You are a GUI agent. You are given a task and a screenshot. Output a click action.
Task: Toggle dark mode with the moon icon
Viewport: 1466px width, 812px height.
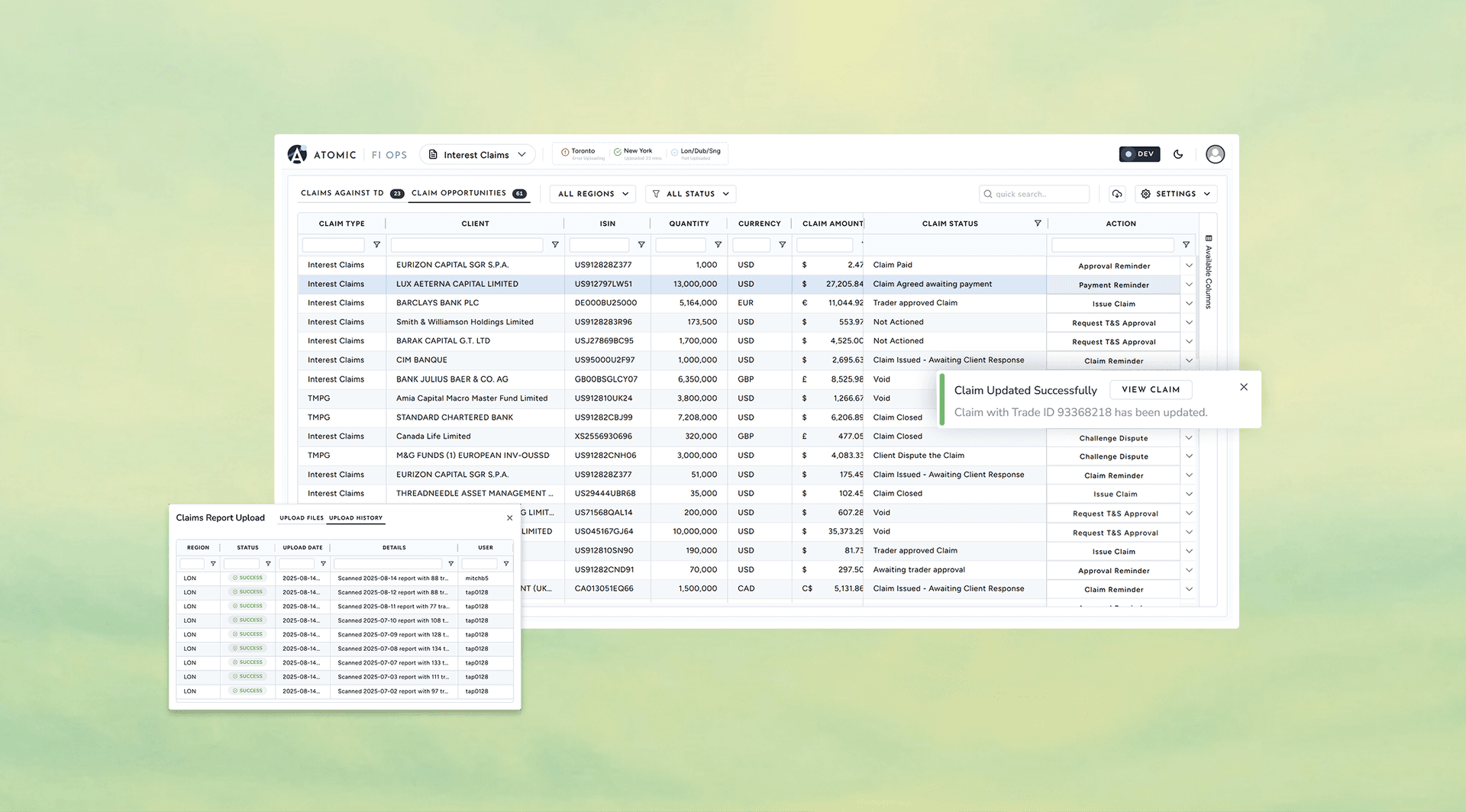[1178, 154]
